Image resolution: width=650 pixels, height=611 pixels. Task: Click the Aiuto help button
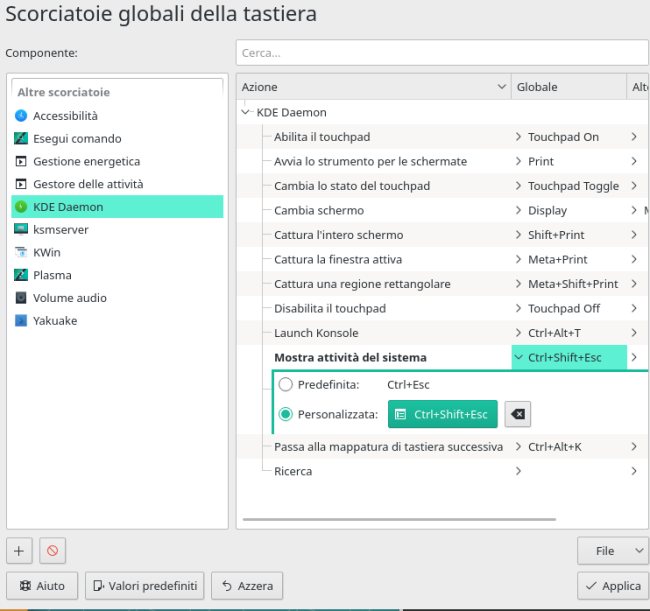pos(42,586)
